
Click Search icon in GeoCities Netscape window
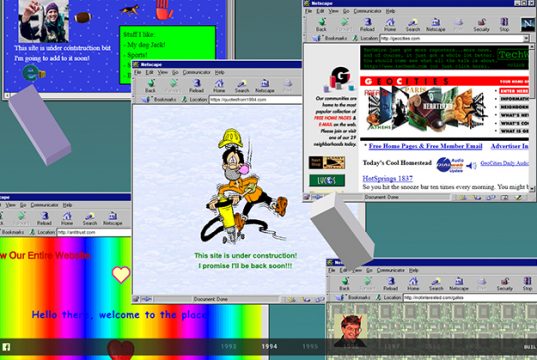[x=413, y=25]
